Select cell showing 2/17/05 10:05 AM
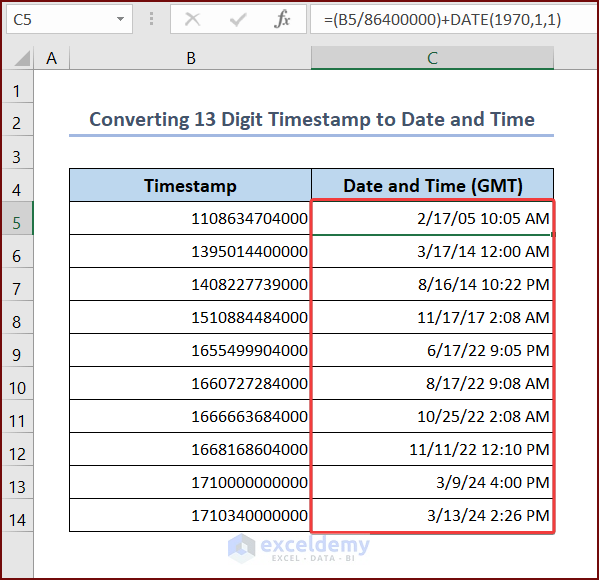Viewport: 599px width, 580px height. click(432, 218)
